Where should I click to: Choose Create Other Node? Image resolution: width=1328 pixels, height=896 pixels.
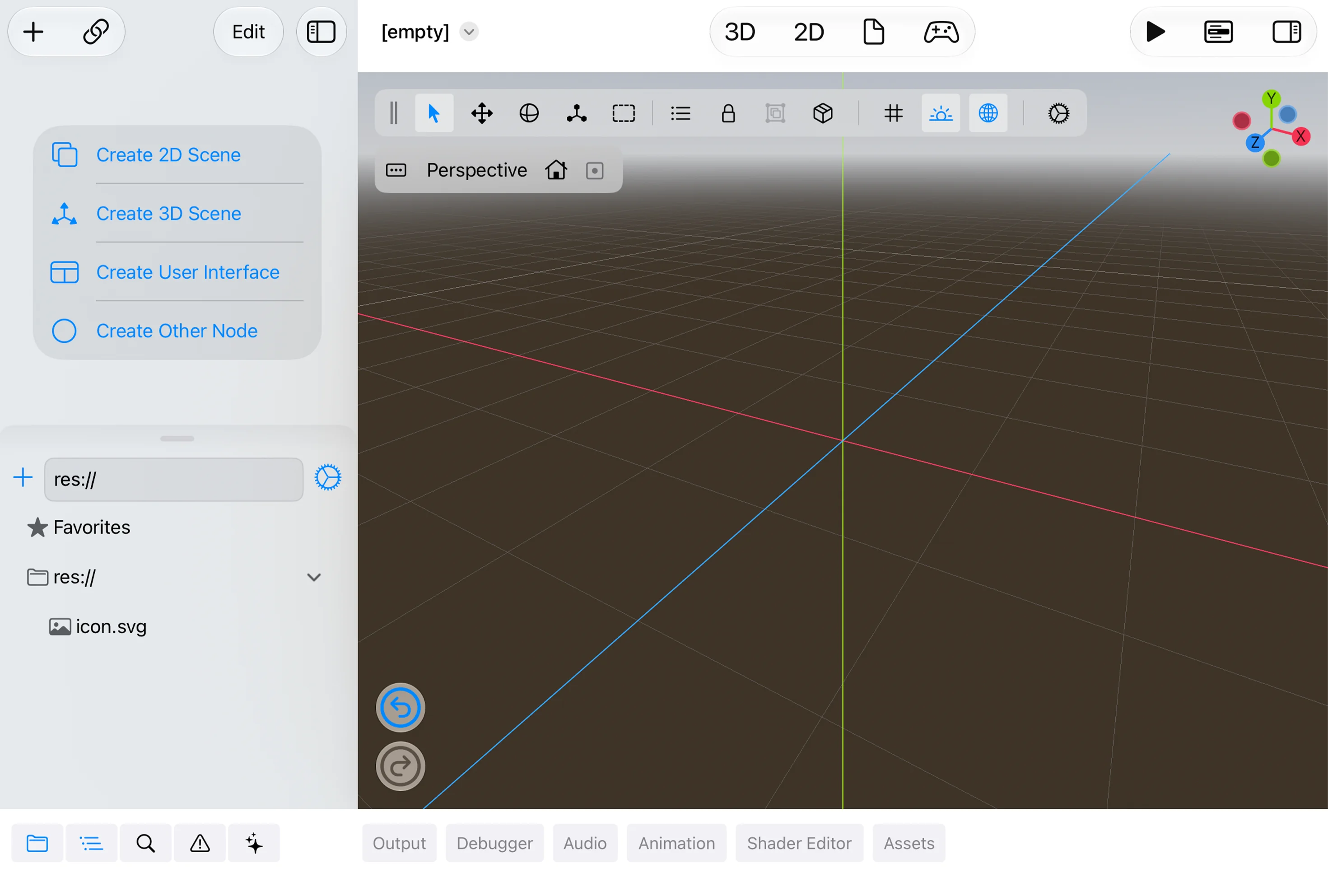click(177, 331)
